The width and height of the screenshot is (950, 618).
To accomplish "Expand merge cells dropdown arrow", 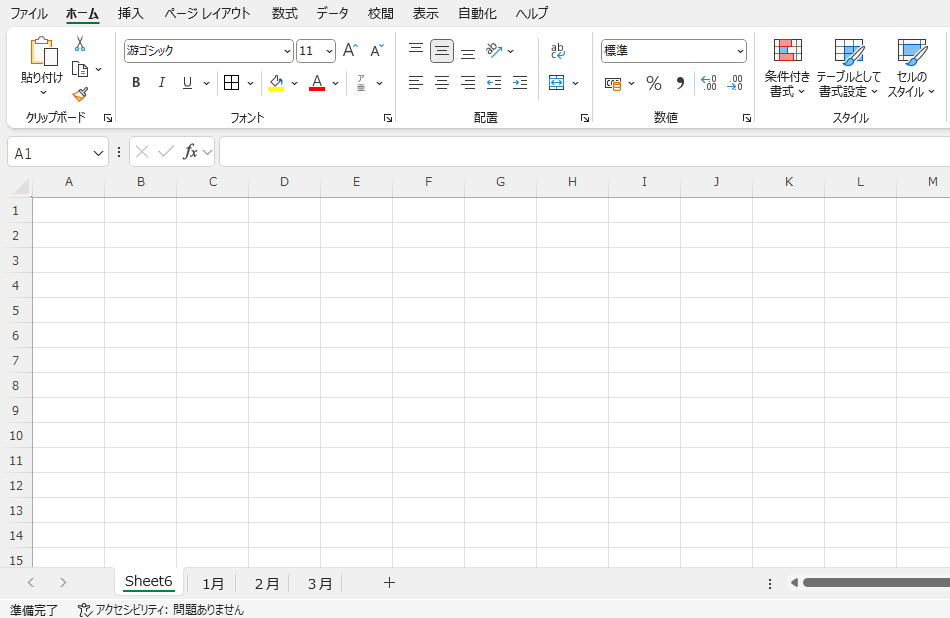I will (x=575, y=84).
